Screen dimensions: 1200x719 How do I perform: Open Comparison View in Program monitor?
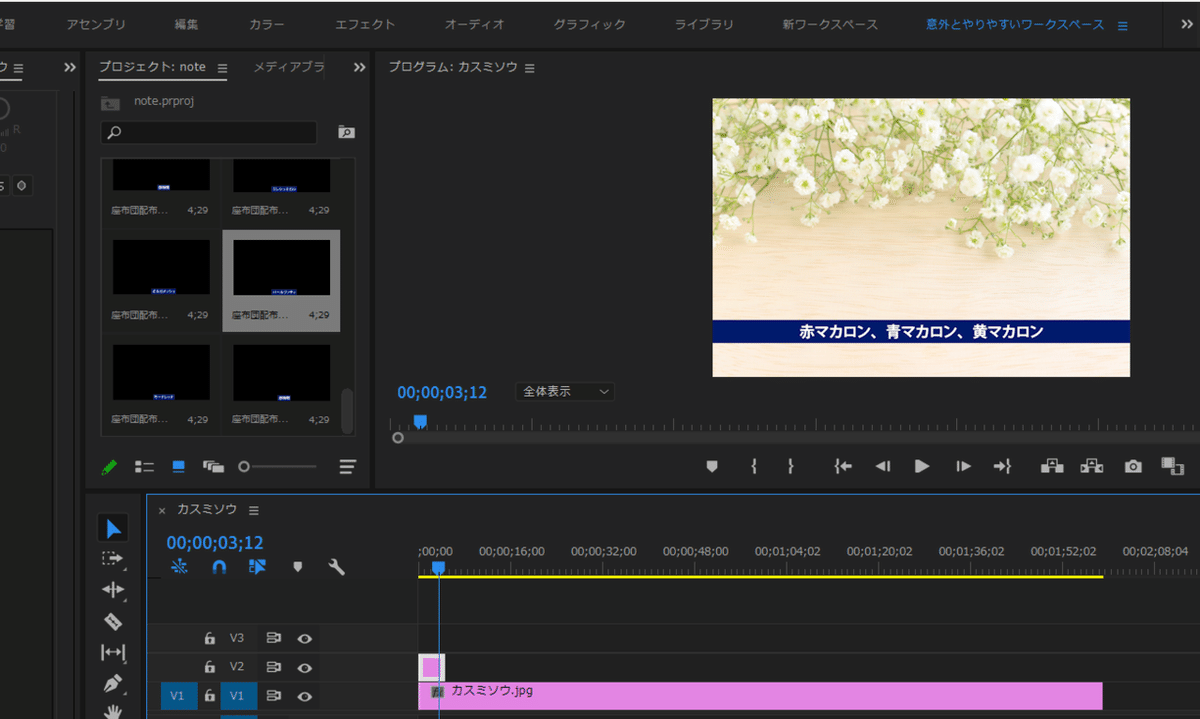coord(1172,466)
